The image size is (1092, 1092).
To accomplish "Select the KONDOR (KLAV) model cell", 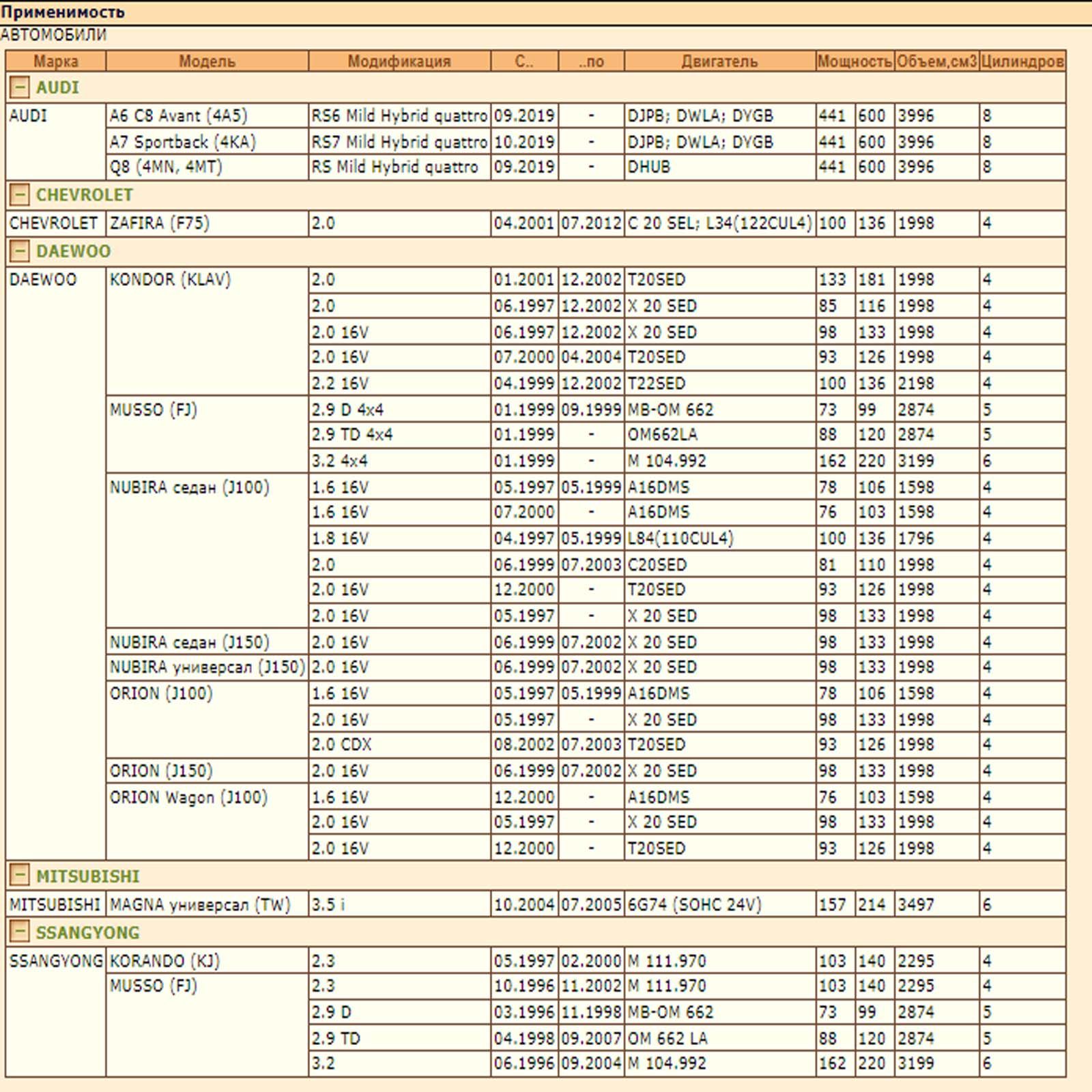I will pyautogui.click(x=171, y=280).
